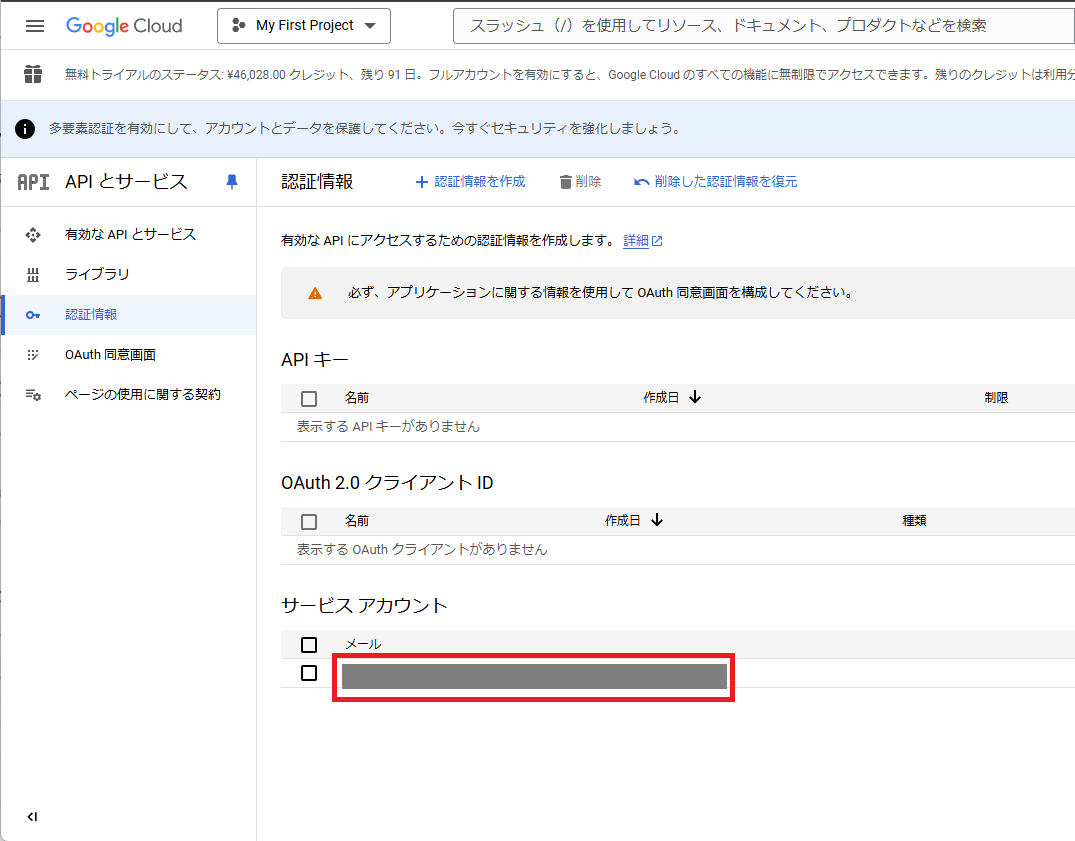Viewport: 1075px width, 841px height.
Task: Toggle the service account row checkbox
Action: 309,673
